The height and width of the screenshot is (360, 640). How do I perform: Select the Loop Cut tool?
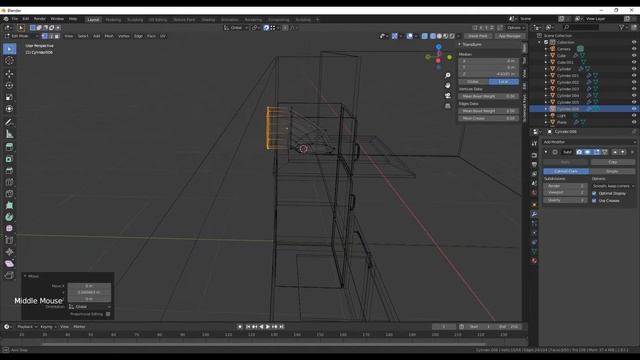point(9,182)
